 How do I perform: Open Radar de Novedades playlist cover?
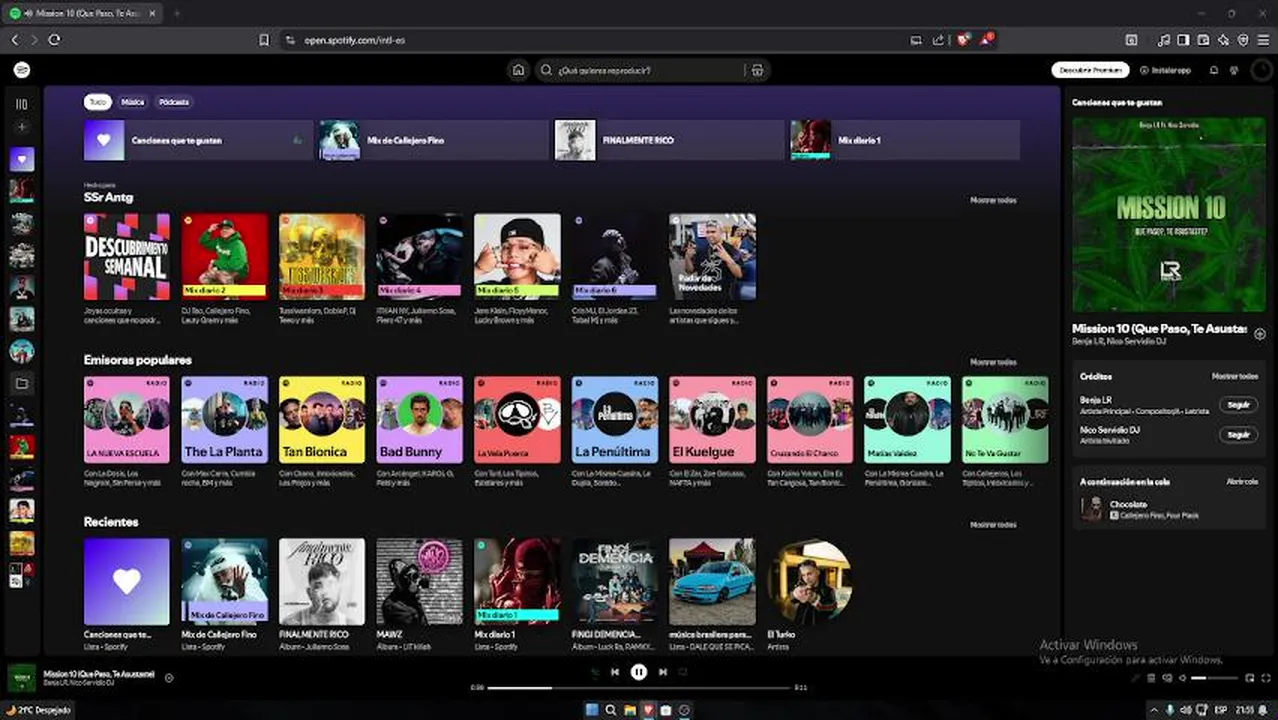click(712, 257)
